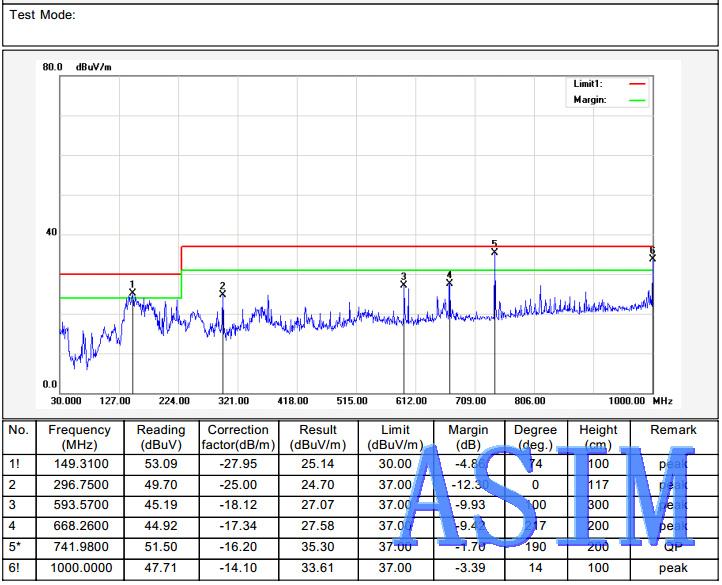Click peak marker 3 on the spectrum plot
The image size is (722, 585).
click(x=404, y=284)
